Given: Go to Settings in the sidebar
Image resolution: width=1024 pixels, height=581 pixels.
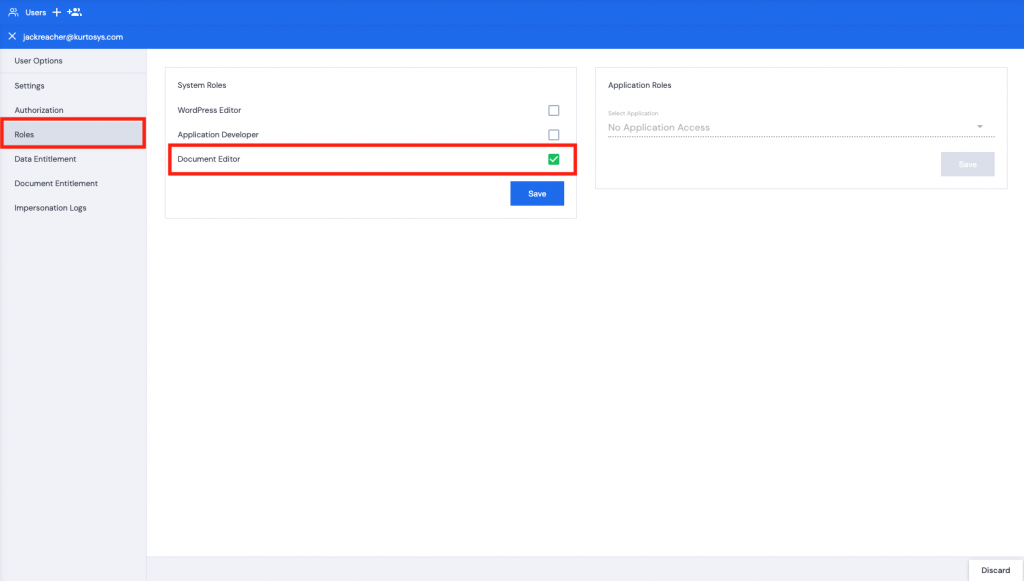Looking at the screenshot, I should 73,86.
